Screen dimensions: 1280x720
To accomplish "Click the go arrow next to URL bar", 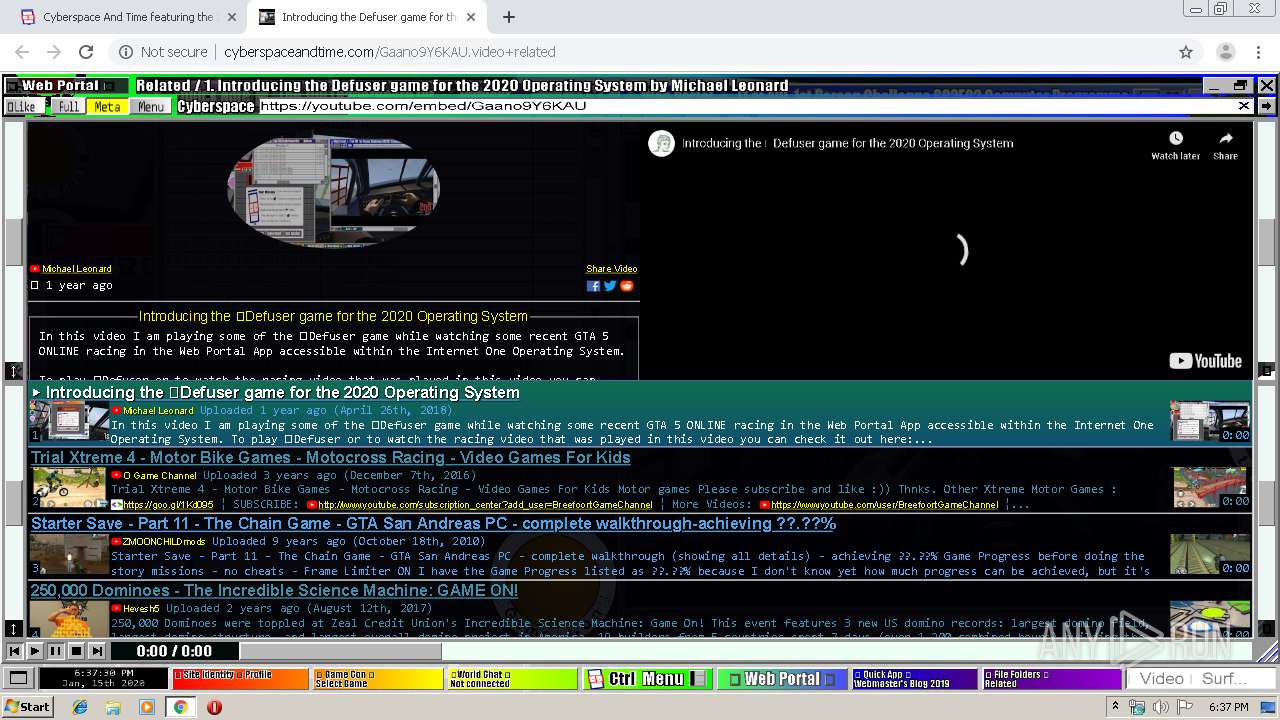I will [x=1266, y=106].
